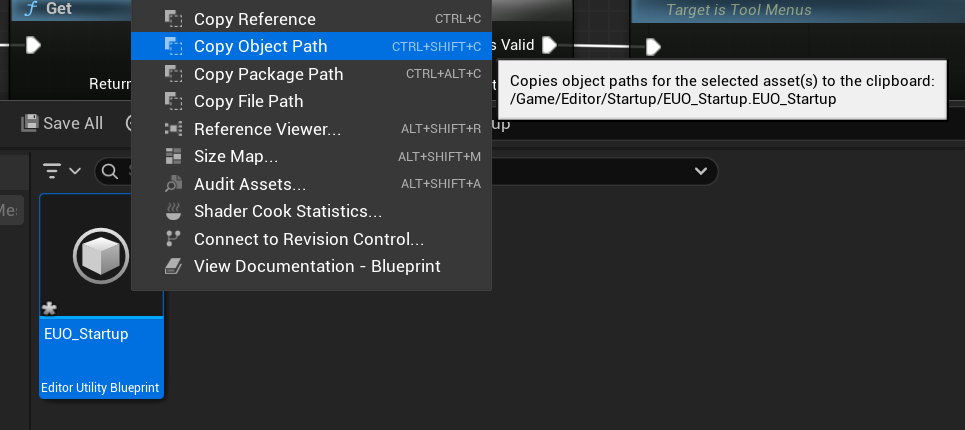Open View Documentation - Blueprint
Screen dimensions: 965x430
[316, 266]
